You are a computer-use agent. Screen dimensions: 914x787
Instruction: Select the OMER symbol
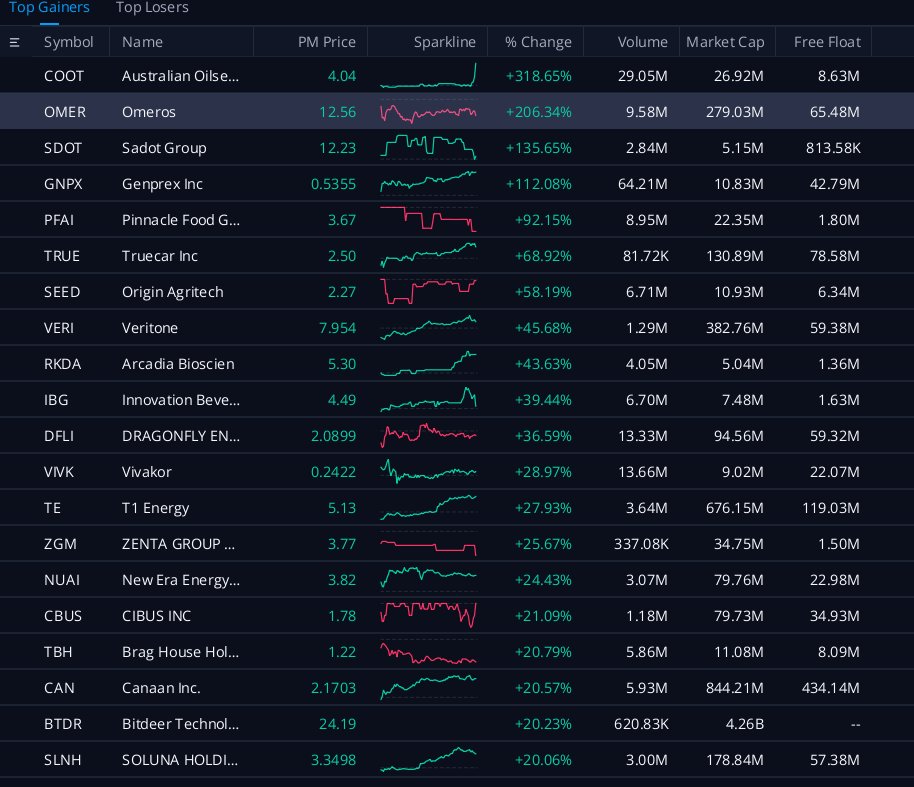pyautogui.click(x=65, y=112)
